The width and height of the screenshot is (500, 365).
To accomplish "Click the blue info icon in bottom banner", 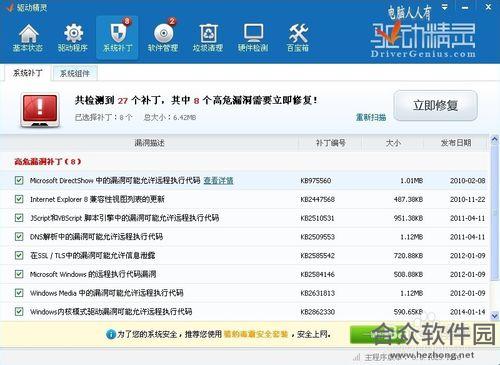I will 111,334.
